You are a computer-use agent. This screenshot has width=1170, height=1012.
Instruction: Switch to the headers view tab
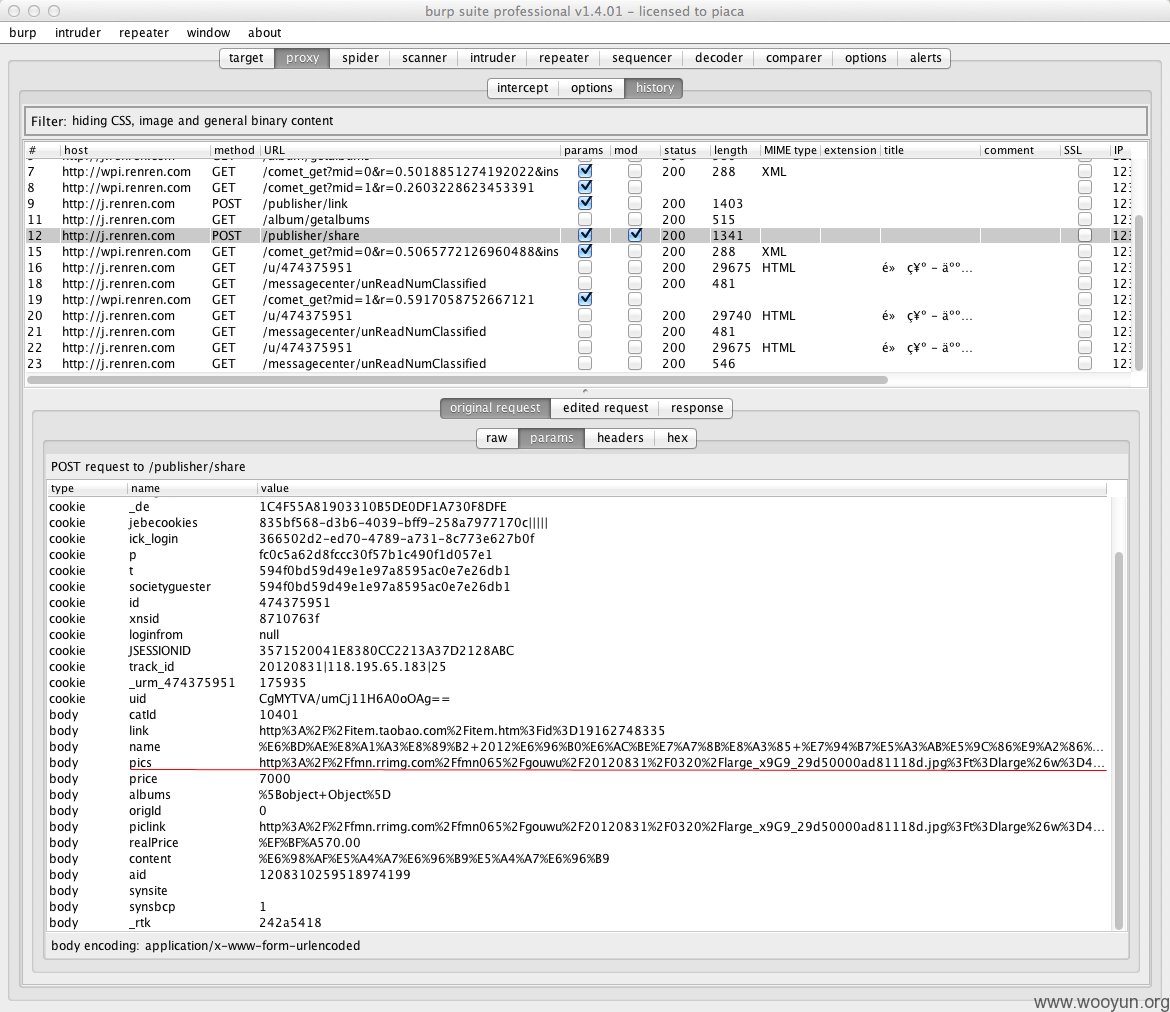pos(620,438)
